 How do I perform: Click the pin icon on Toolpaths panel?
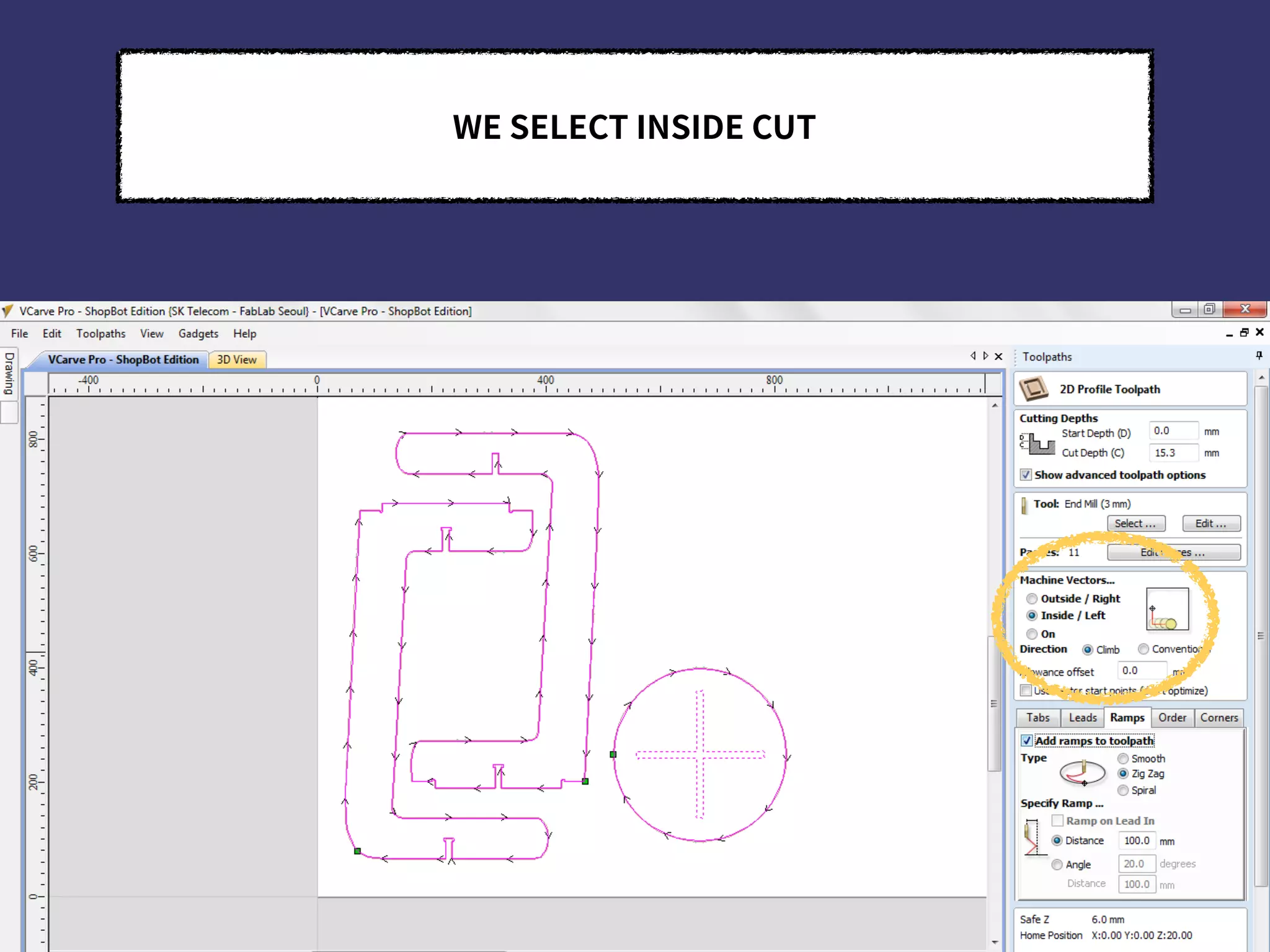pyautogui.click(x=1259, y=356)
